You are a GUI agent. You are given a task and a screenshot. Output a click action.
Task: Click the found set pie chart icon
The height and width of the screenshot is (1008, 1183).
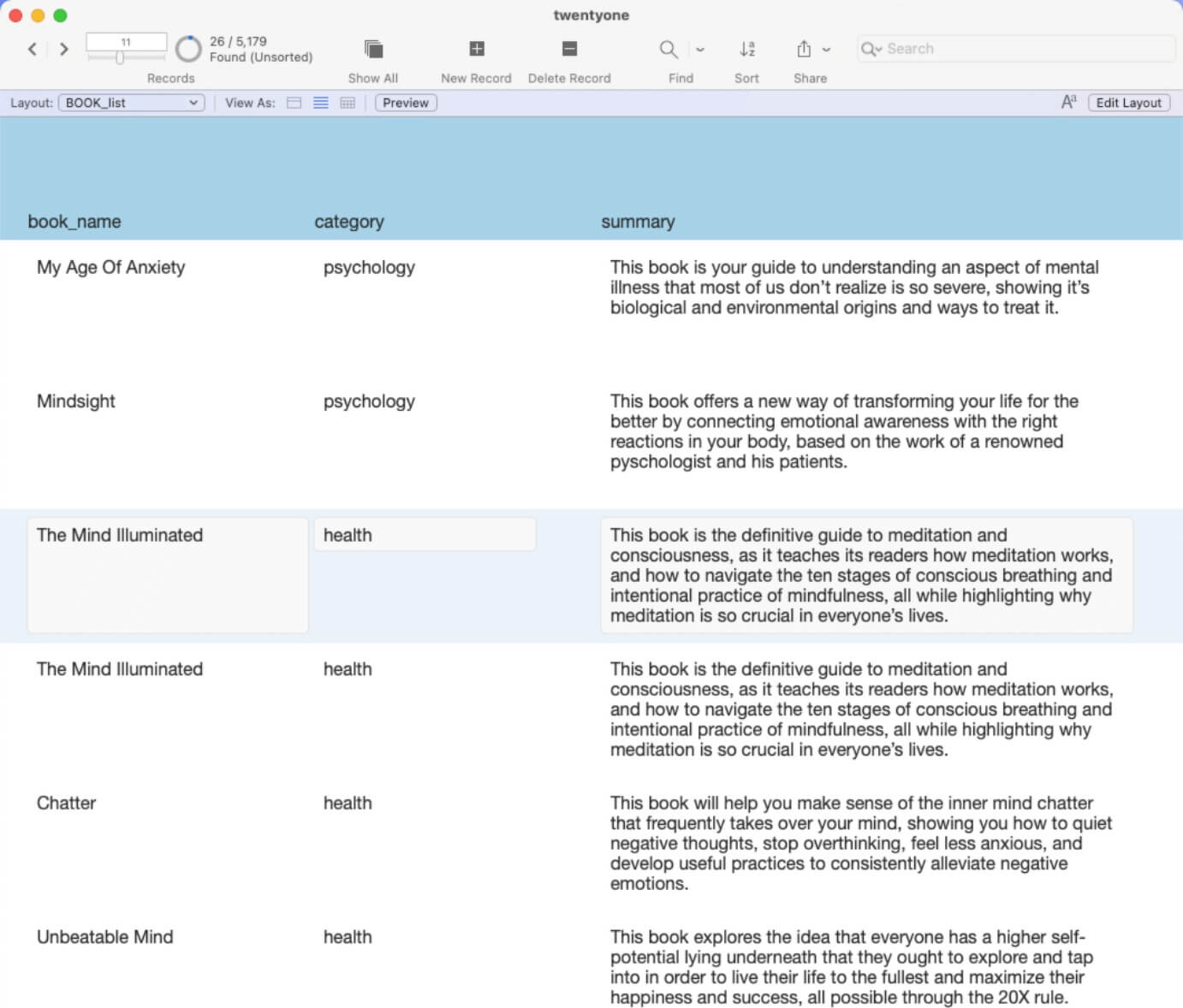coord(188,49)
